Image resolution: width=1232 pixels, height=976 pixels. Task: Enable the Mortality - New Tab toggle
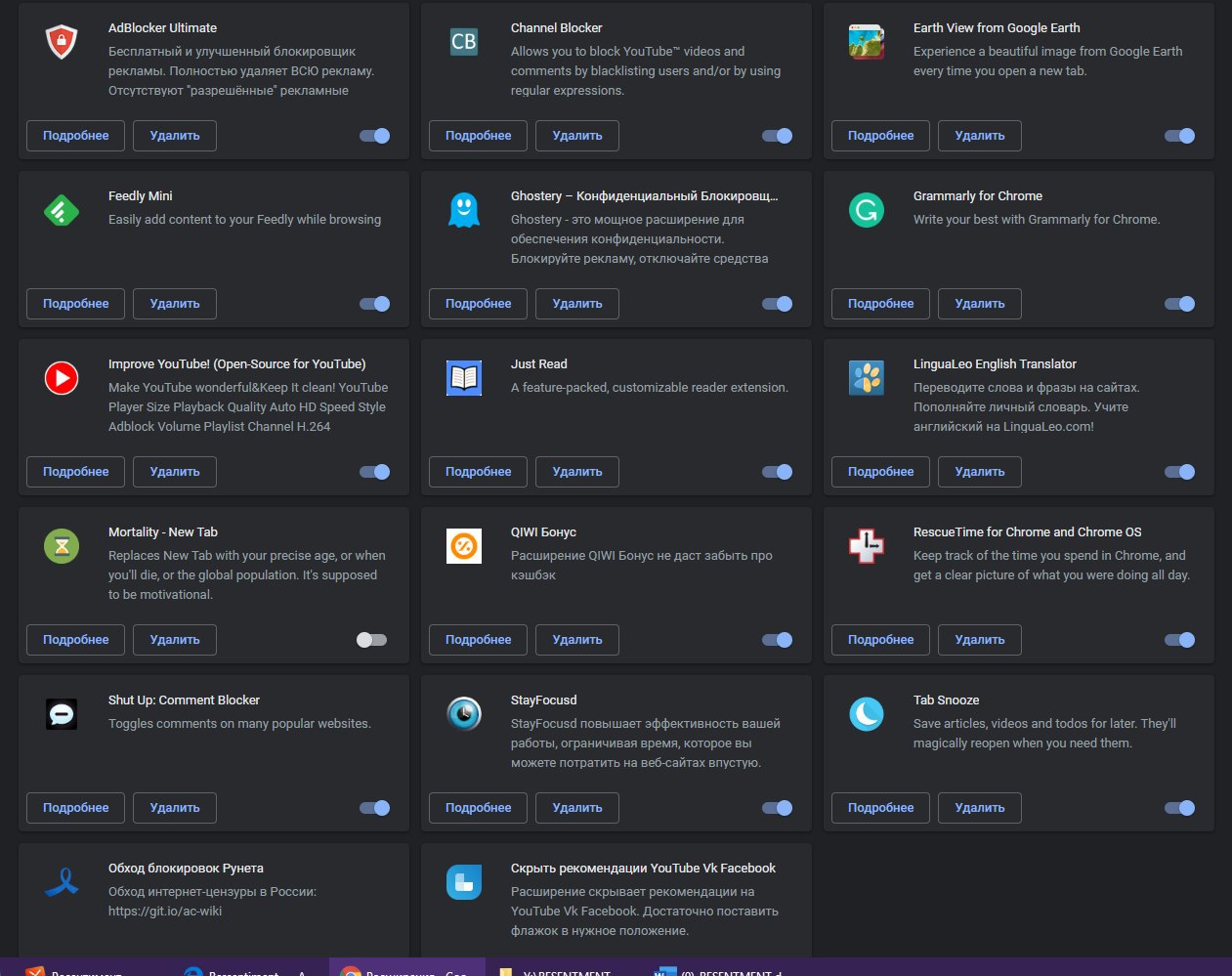[371, 640]
